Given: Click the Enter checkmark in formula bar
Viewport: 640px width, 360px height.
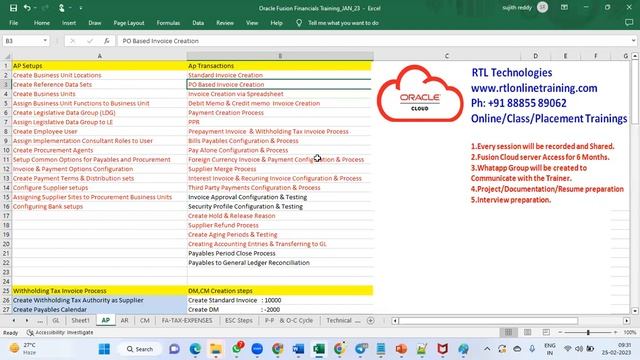Looking at the screenshot, I should (90, 41).
